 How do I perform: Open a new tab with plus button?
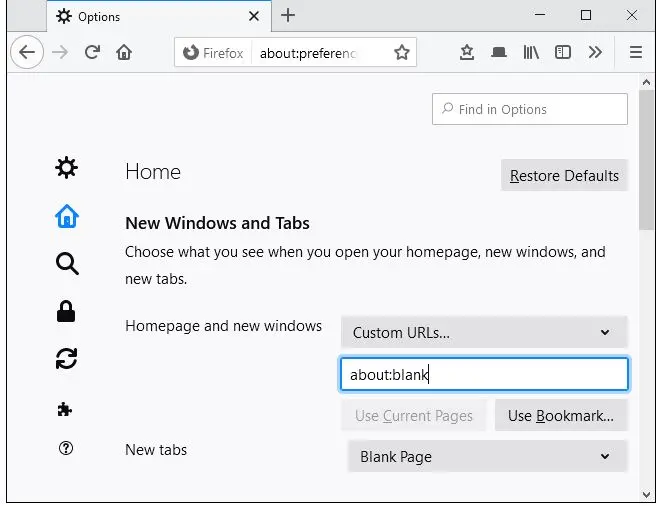288,15
